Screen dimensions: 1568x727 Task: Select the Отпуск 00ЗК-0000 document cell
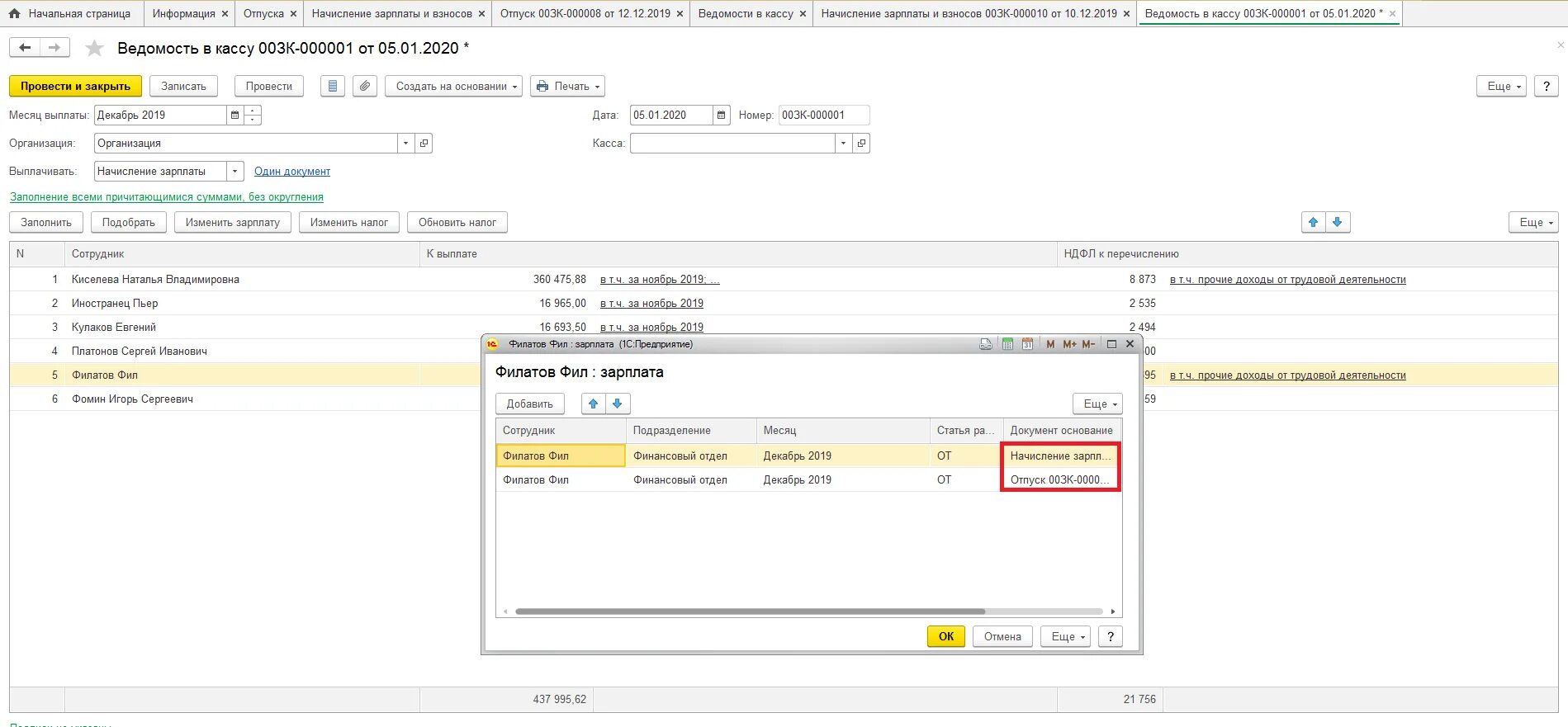1061,479
